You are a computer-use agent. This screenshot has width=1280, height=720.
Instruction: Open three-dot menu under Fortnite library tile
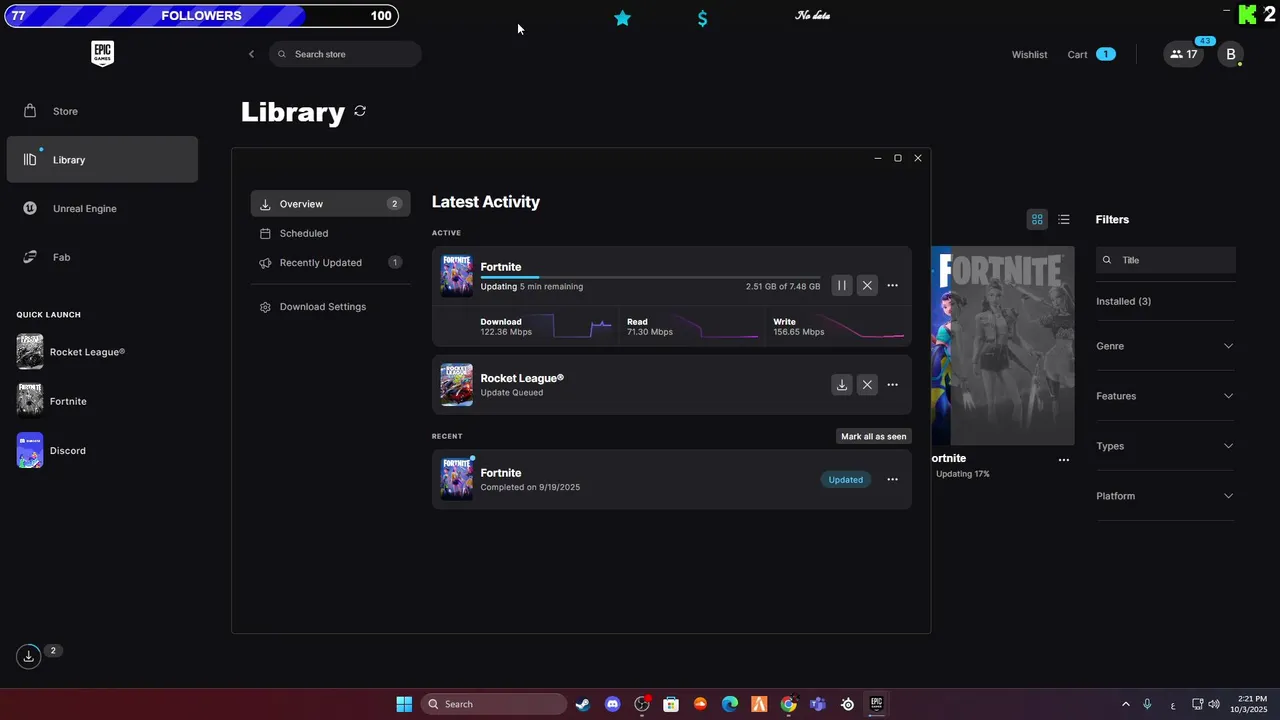point(1064,460)
